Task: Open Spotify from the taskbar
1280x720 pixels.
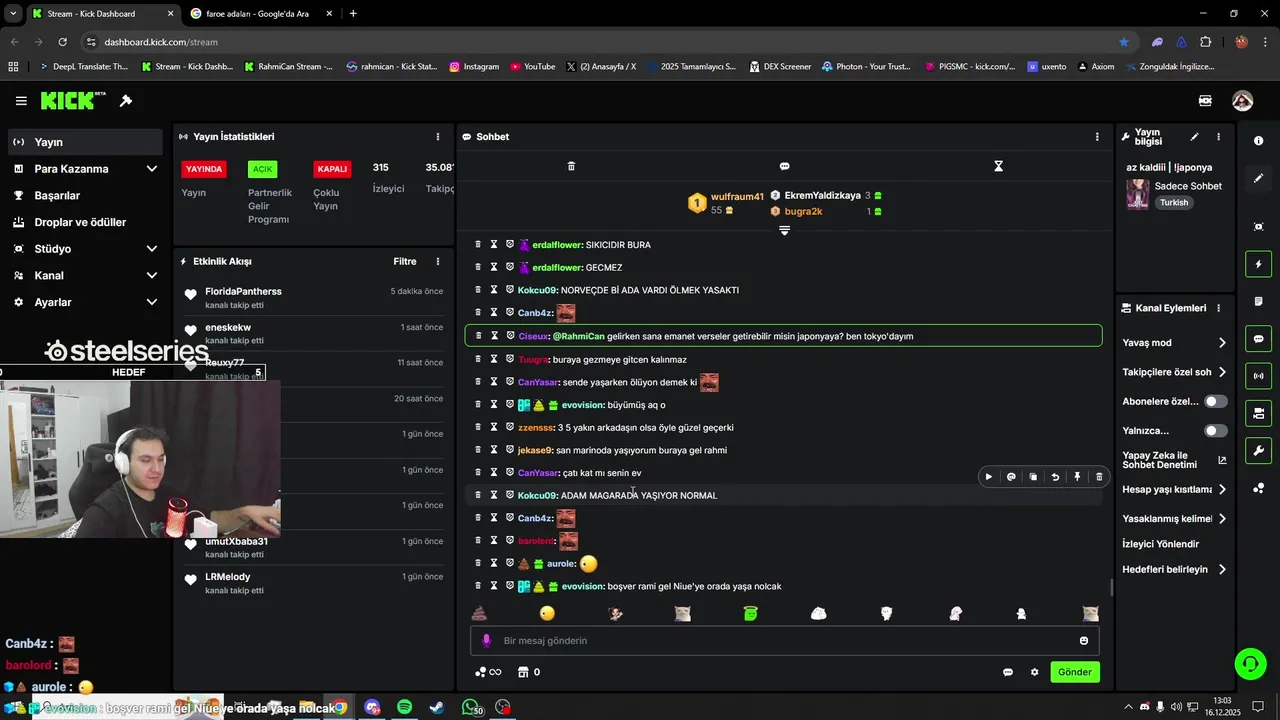Action: click(x=404, y=707)
